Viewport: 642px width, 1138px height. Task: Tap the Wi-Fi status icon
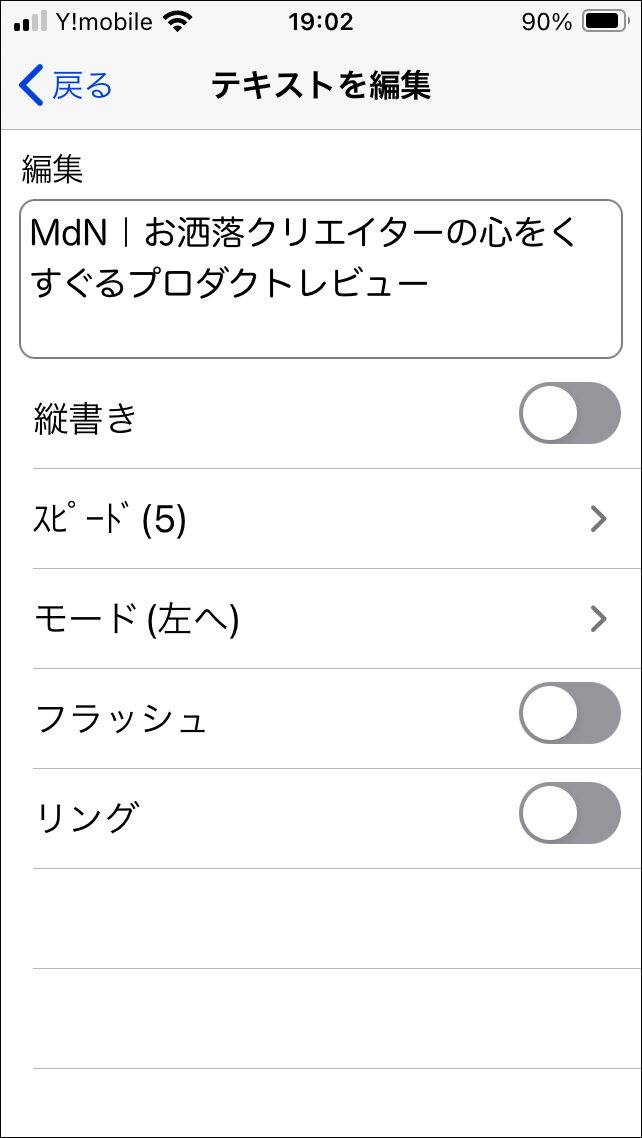[178, 22]
